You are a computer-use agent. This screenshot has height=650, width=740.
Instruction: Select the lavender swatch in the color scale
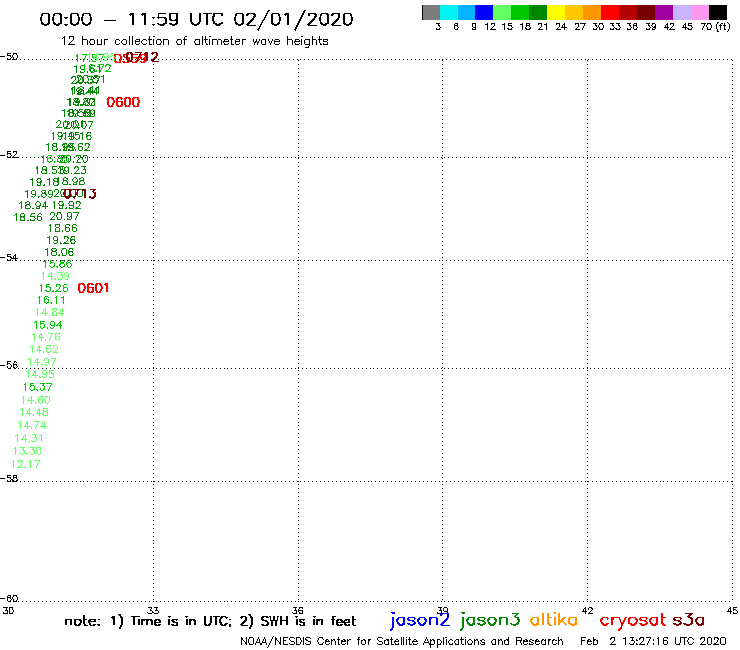tap(682, 12)
